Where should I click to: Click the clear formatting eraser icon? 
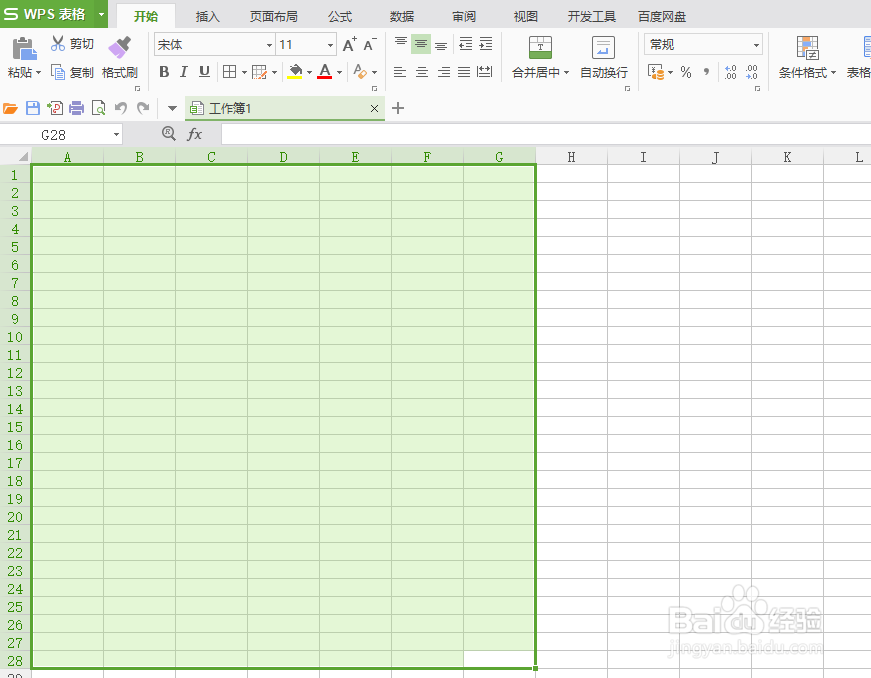pos(360,72)
